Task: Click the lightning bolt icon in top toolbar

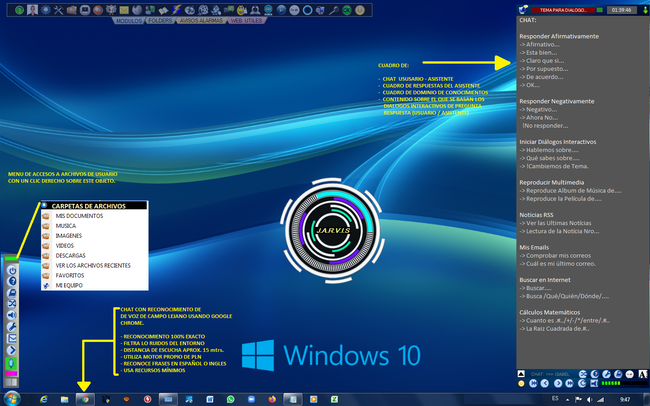Action: click(176, 10)
